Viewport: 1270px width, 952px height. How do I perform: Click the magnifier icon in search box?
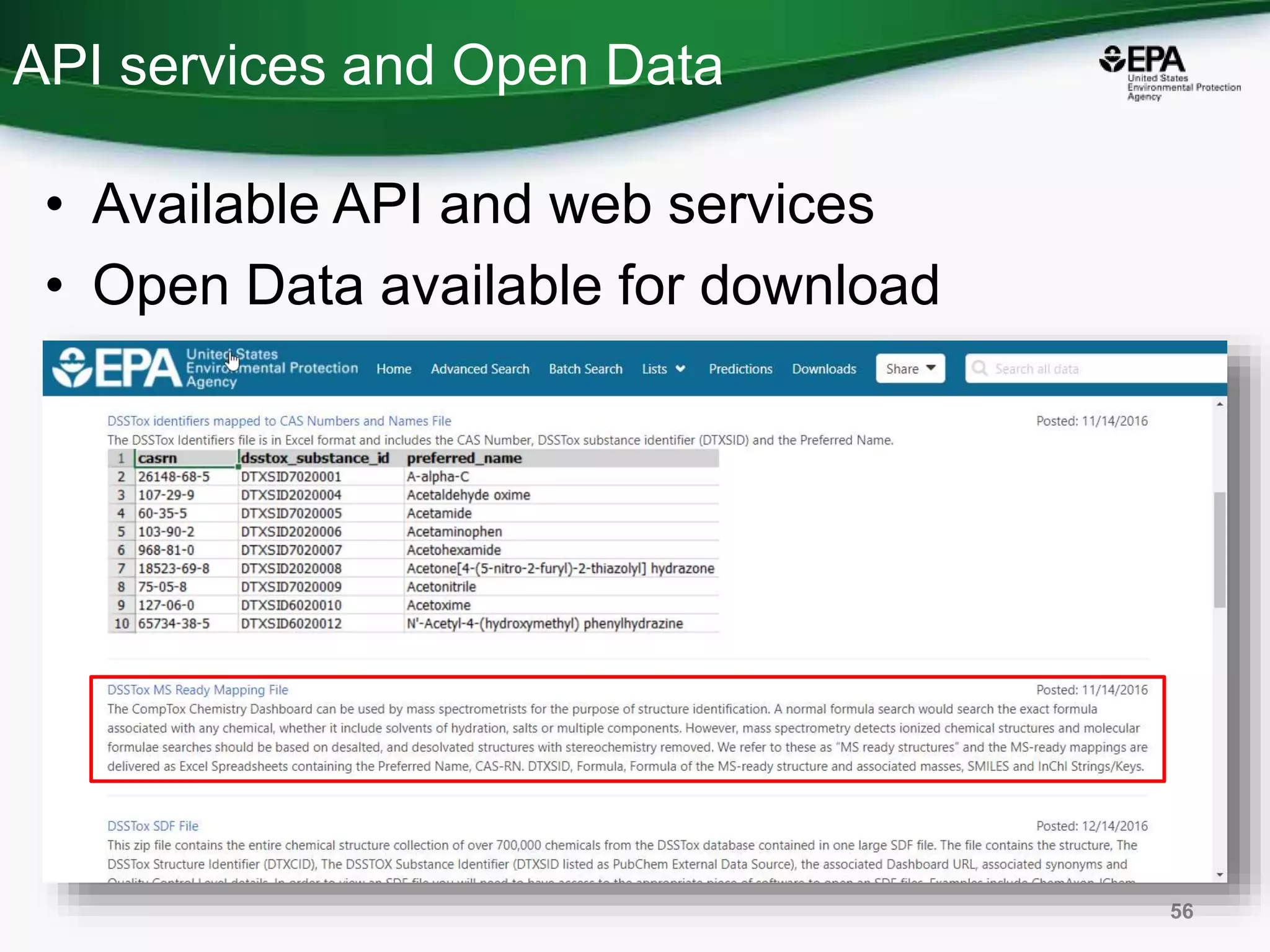(980, 368)
